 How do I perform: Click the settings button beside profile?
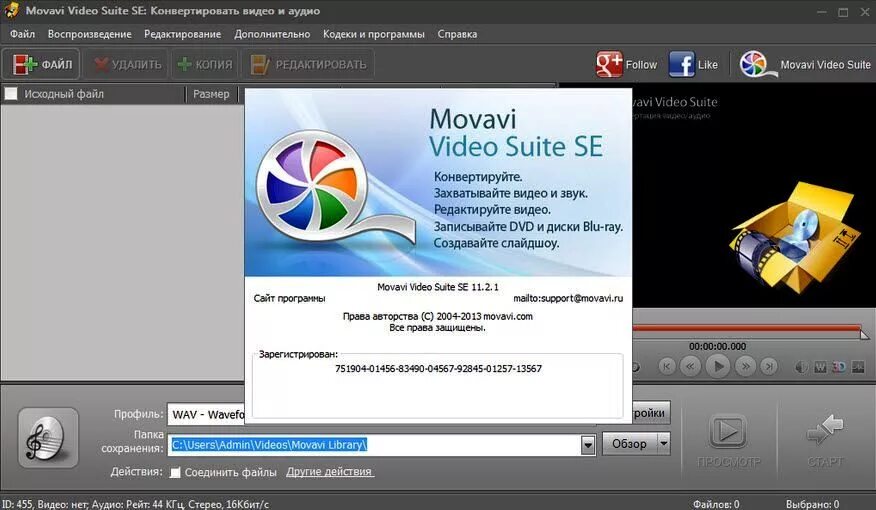point(651,413)
